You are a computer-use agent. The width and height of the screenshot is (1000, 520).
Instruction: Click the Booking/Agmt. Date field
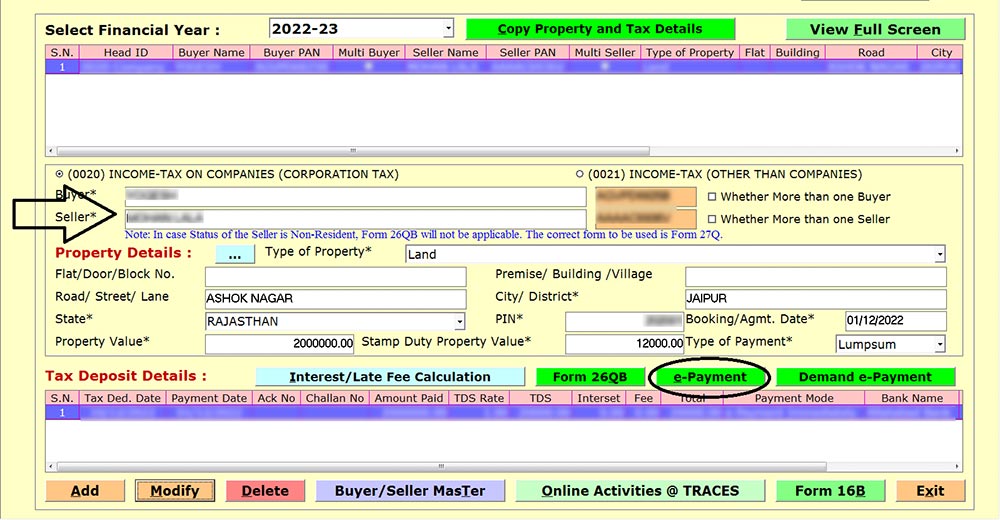(895, 321)
